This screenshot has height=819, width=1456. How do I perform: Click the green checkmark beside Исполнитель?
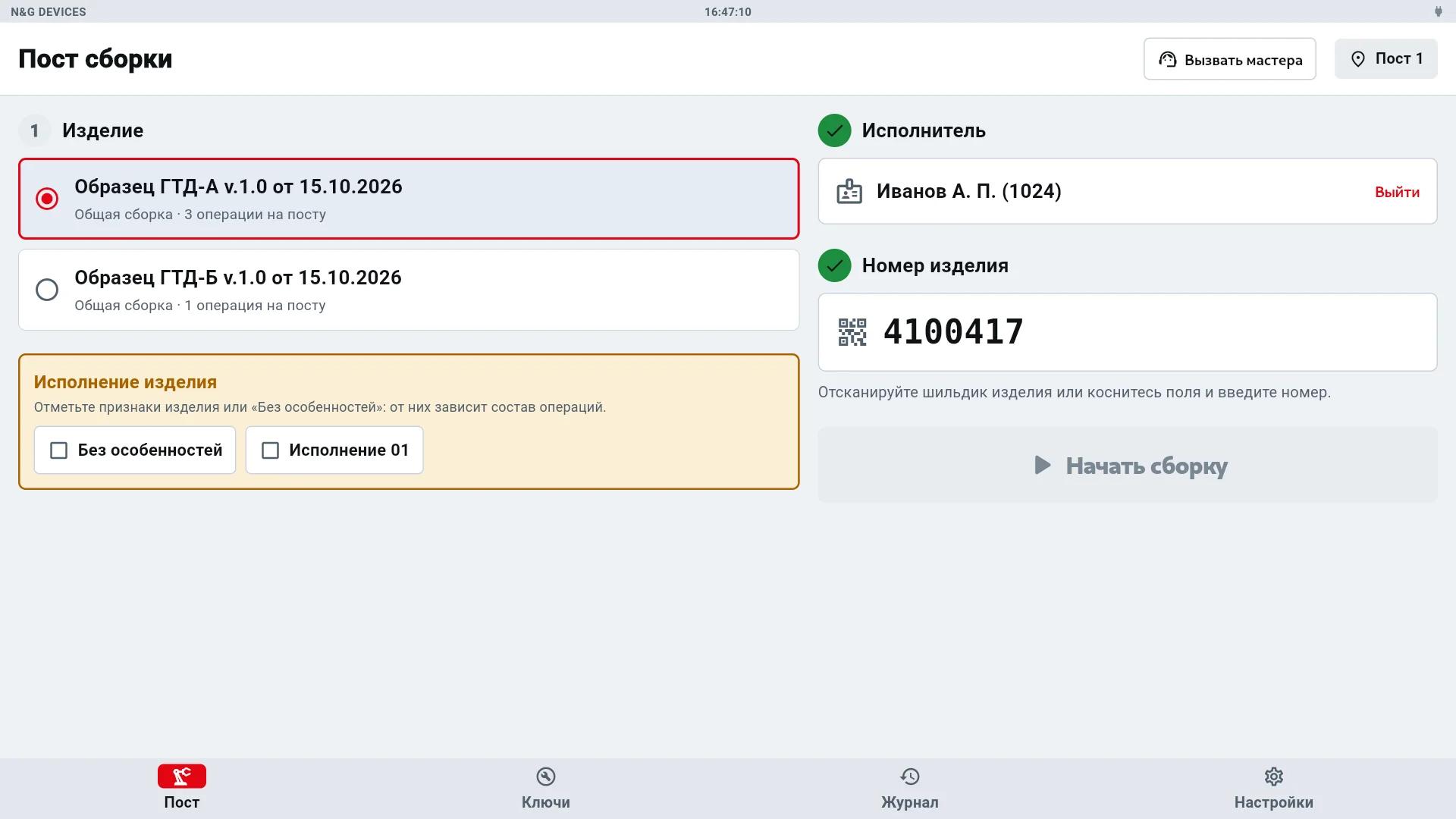click(x=834, y=130)
